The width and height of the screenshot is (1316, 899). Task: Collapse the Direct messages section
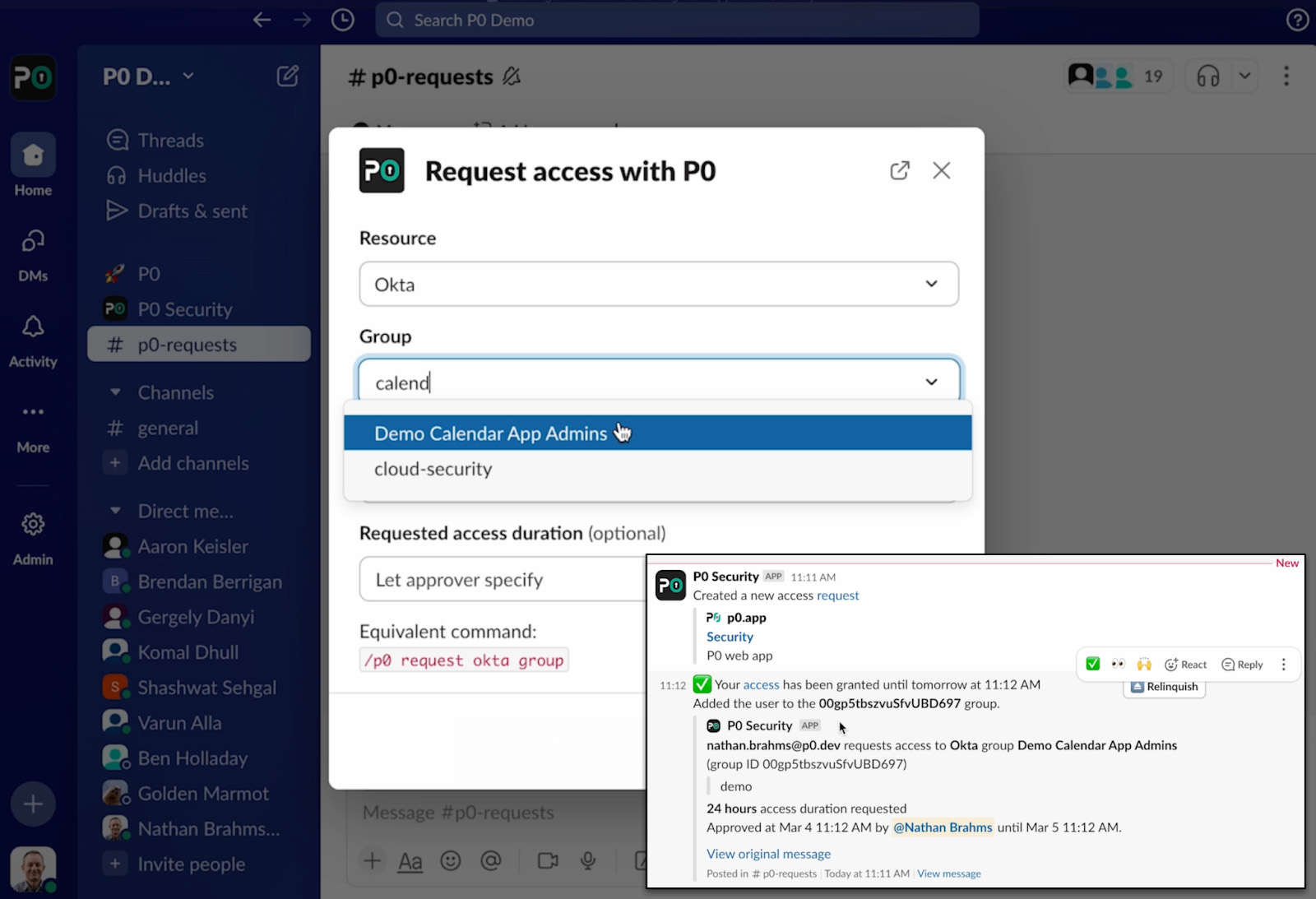tap(116, 510)
